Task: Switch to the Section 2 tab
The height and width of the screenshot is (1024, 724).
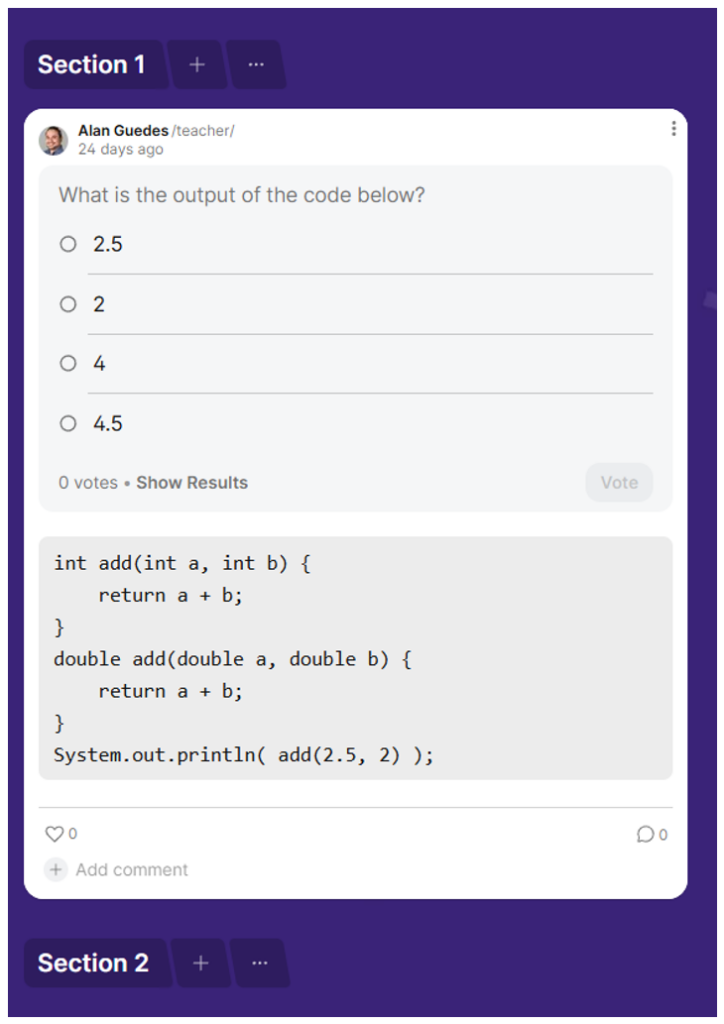Action: pos(93,963)
